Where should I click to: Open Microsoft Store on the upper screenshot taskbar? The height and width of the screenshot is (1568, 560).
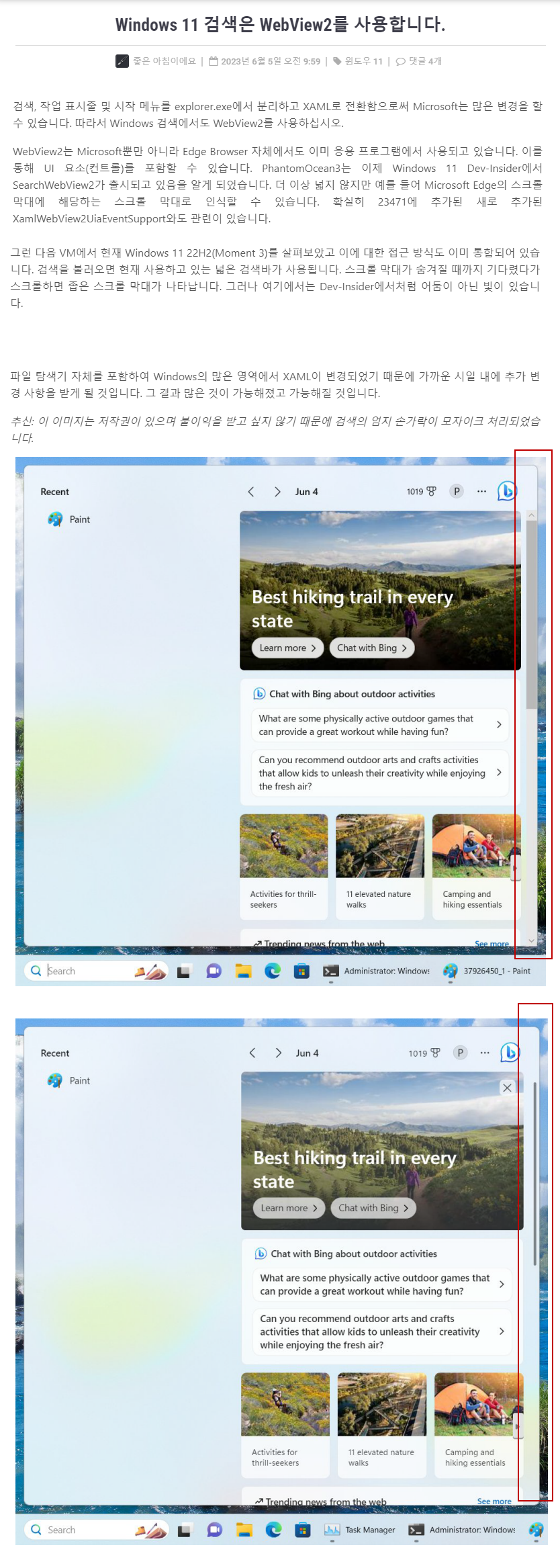coord(302,971)
